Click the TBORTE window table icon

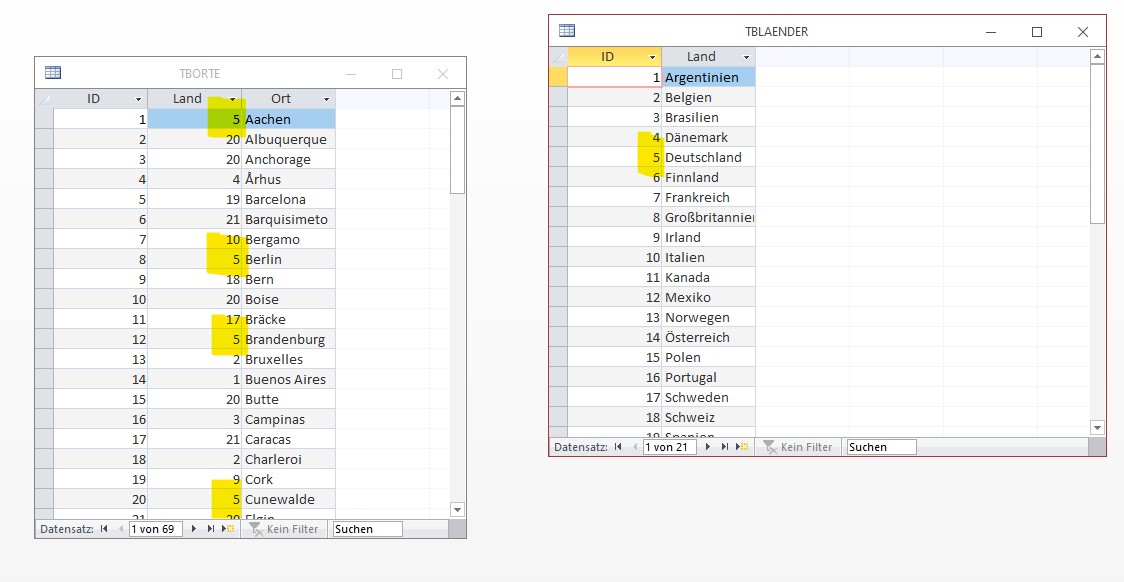pos(53,72)
